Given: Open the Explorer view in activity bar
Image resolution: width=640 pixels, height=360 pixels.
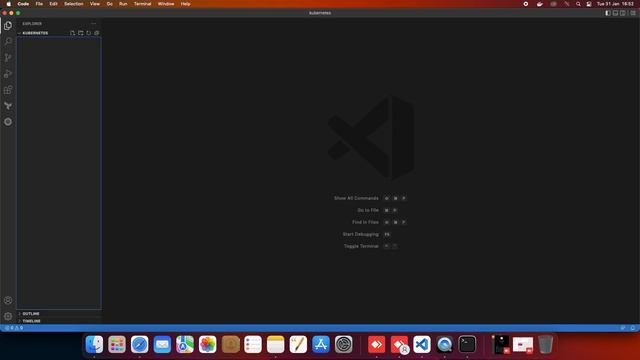Looking at the screenshot, I should (x=8, y=26).
